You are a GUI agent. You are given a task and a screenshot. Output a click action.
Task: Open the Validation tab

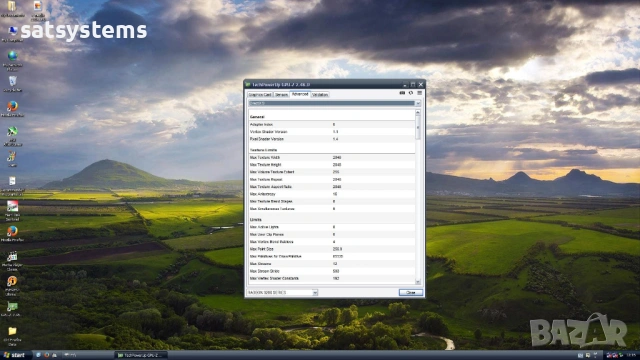(320, 95)
